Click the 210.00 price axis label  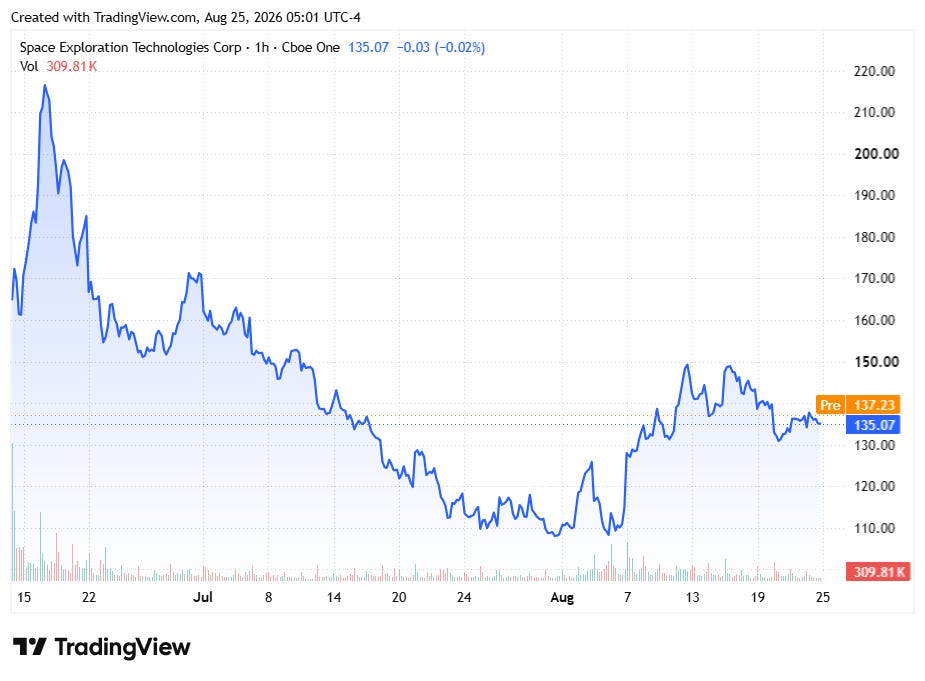[x=874, y=112]
